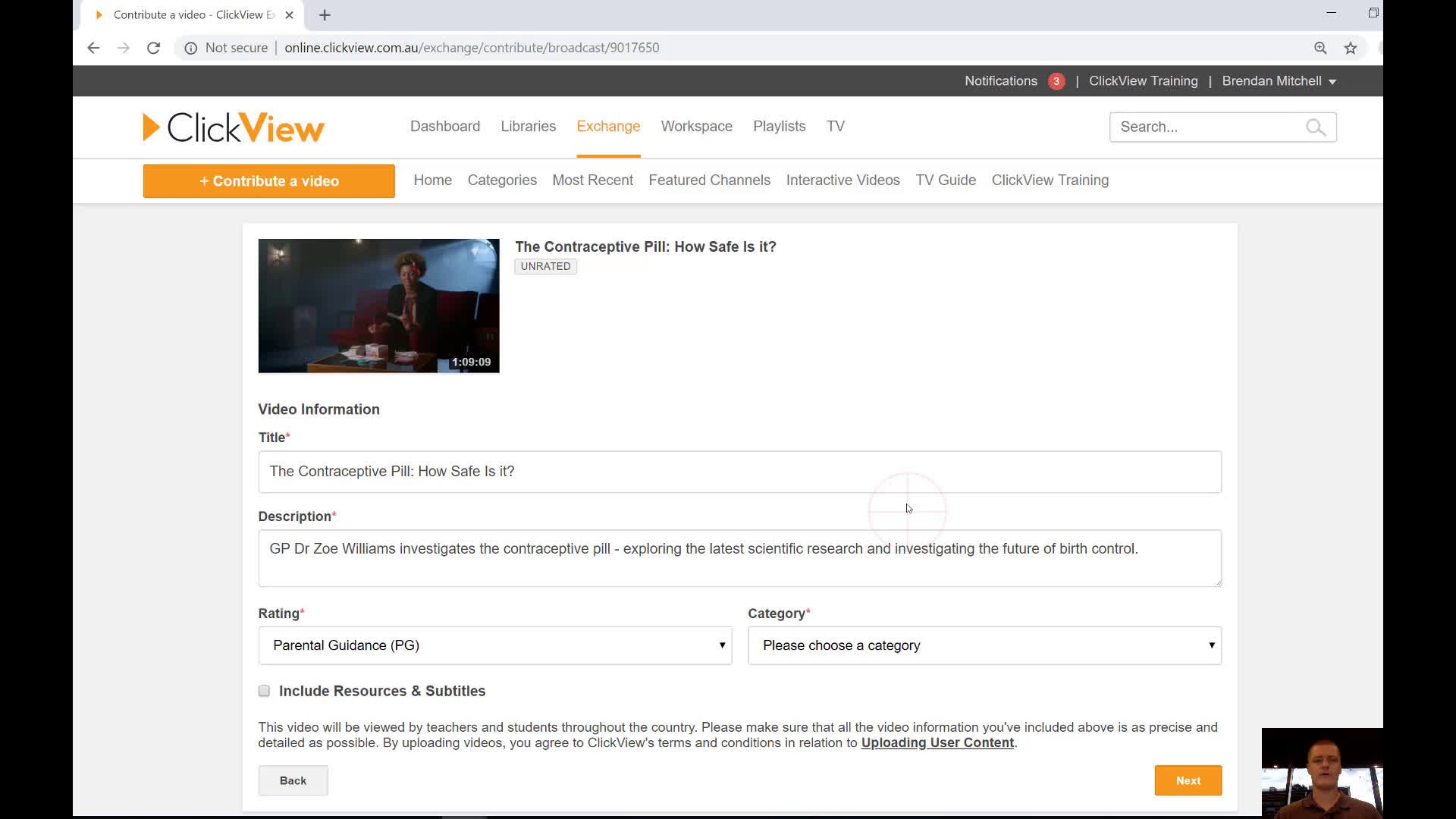Image resolution: width=1456 pixels, height=819 pixels.
Task: Click the Back button
Action: 293,780
